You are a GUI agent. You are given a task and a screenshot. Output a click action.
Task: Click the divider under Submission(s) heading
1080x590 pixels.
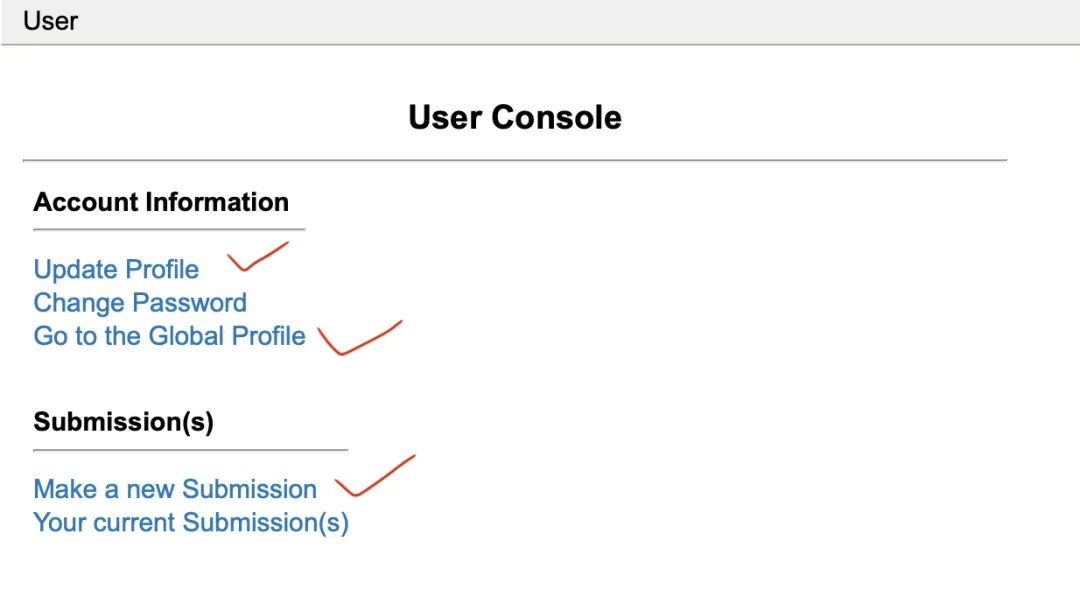(191, 450)
